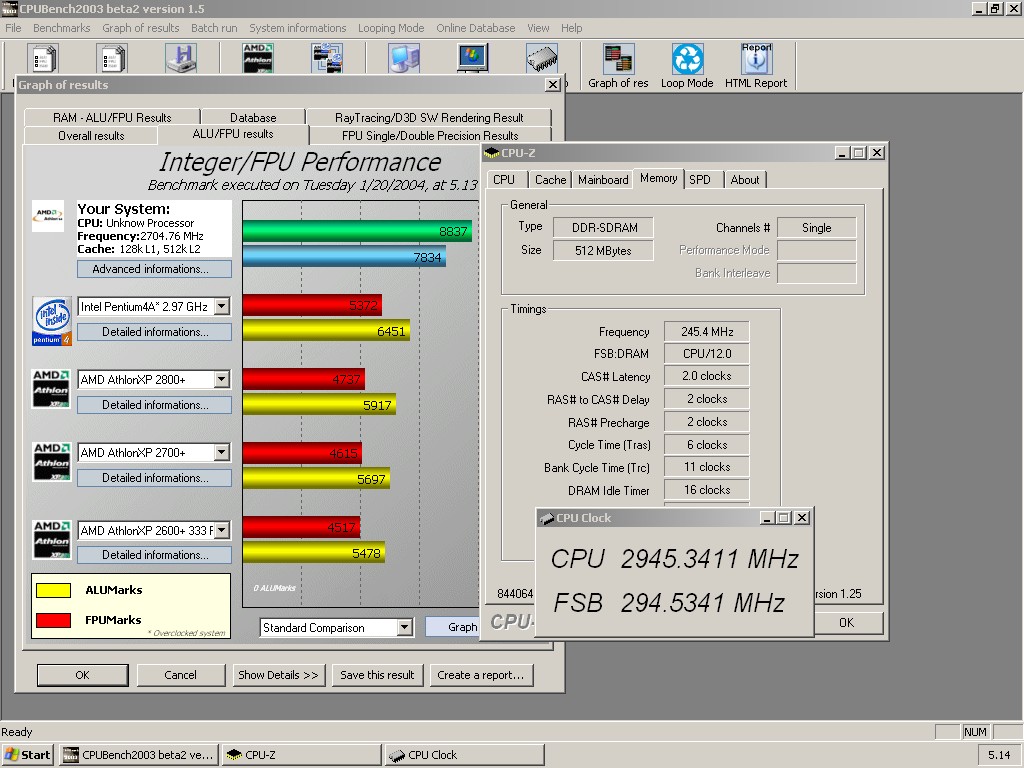This screenshot has height=768, width=1024.
Task: Click Detailed informations for Intel Pentium4A
Action: [154, 332]
